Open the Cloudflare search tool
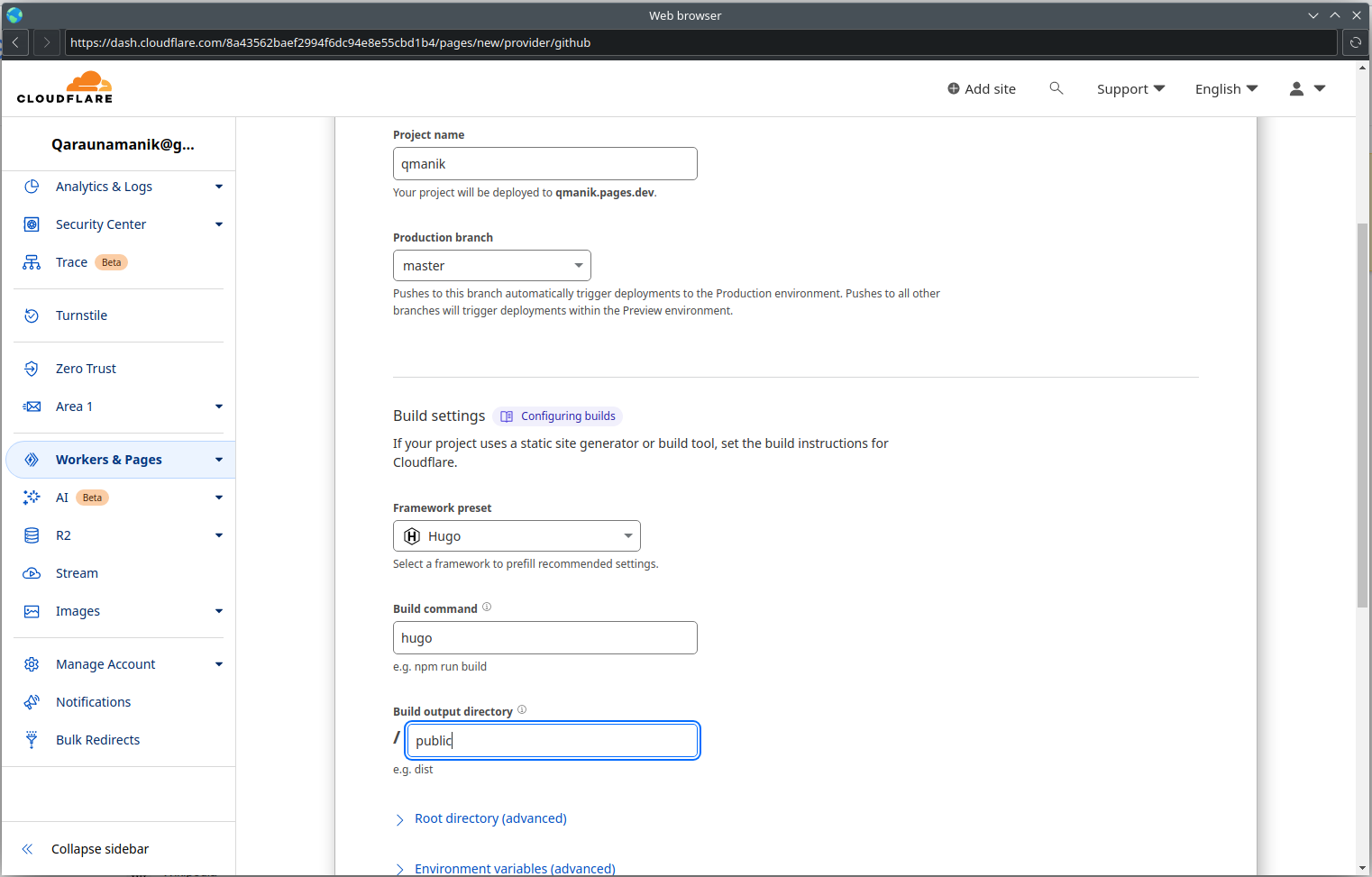The width and height of the screenshot is (1372, 877). point(1056,88)
